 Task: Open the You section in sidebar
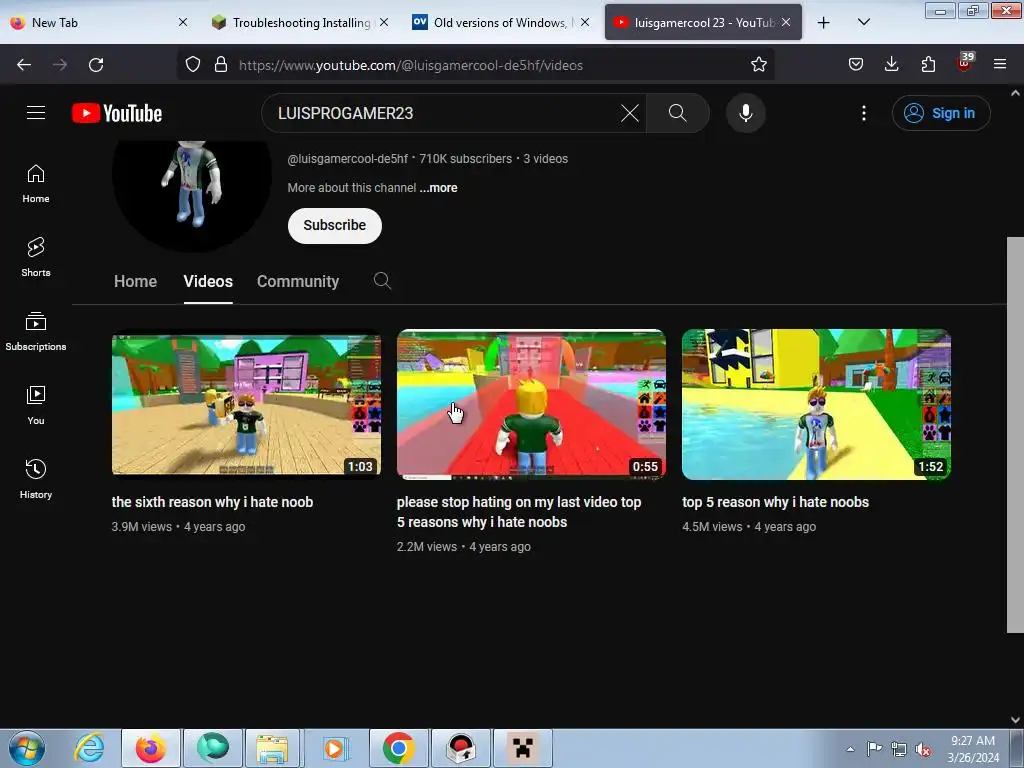pyautogui.click(x=36, y=406)
